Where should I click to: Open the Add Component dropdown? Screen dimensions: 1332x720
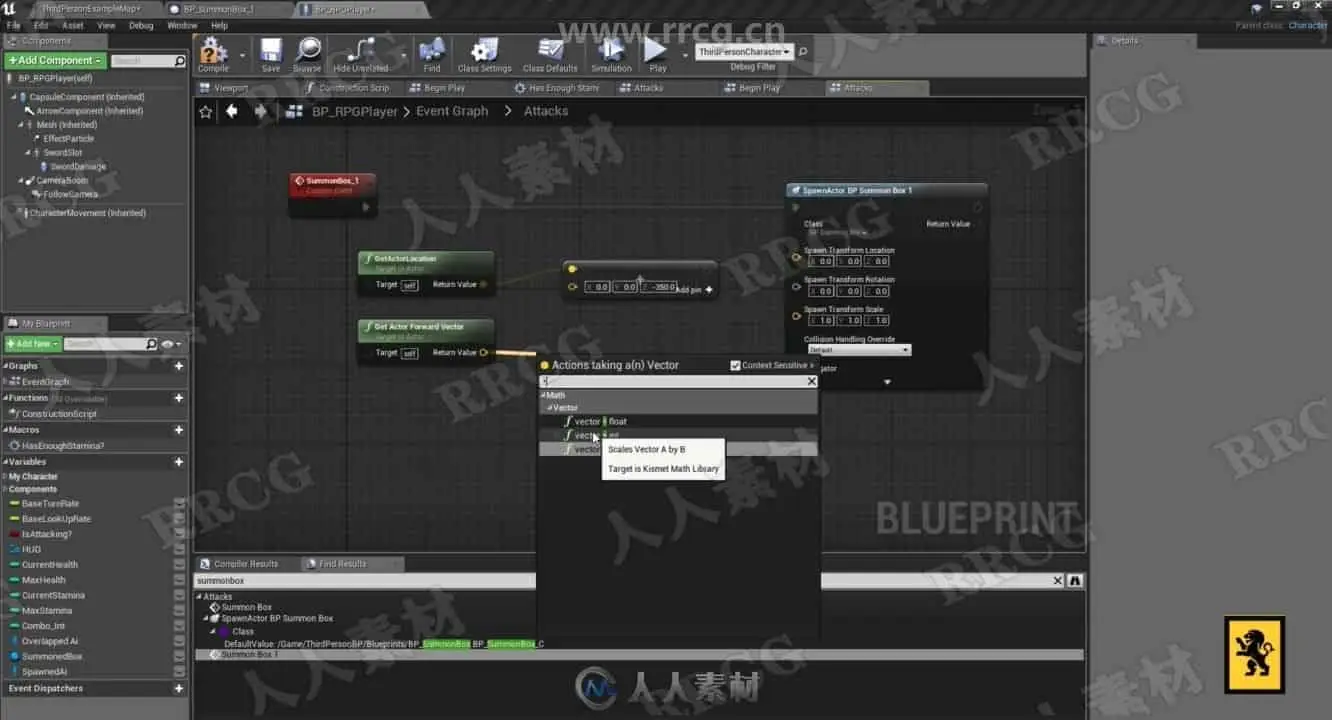(56, 61)
